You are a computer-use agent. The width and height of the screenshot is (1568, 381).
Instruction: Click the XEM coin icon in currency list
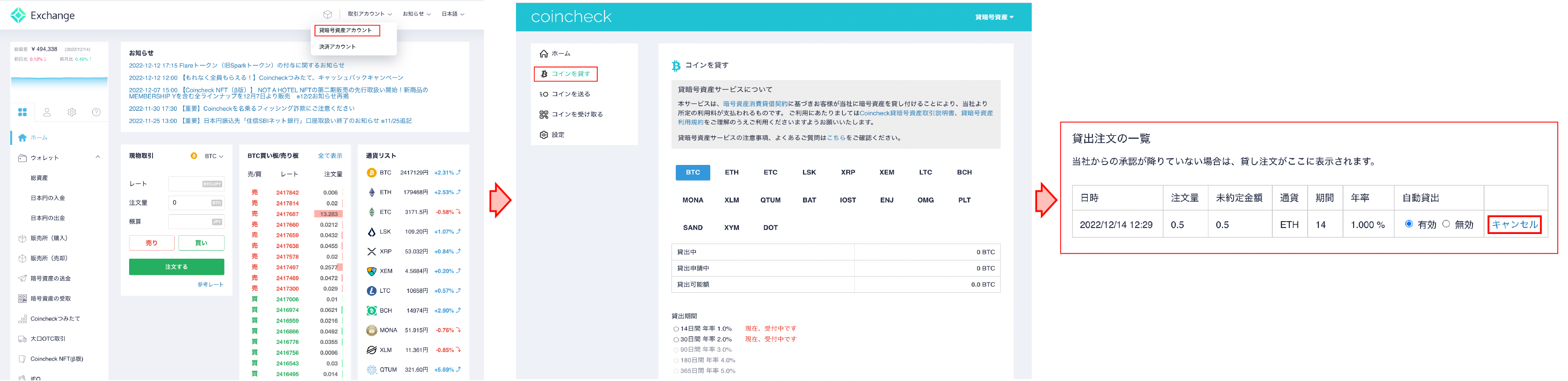pos(371,271)
